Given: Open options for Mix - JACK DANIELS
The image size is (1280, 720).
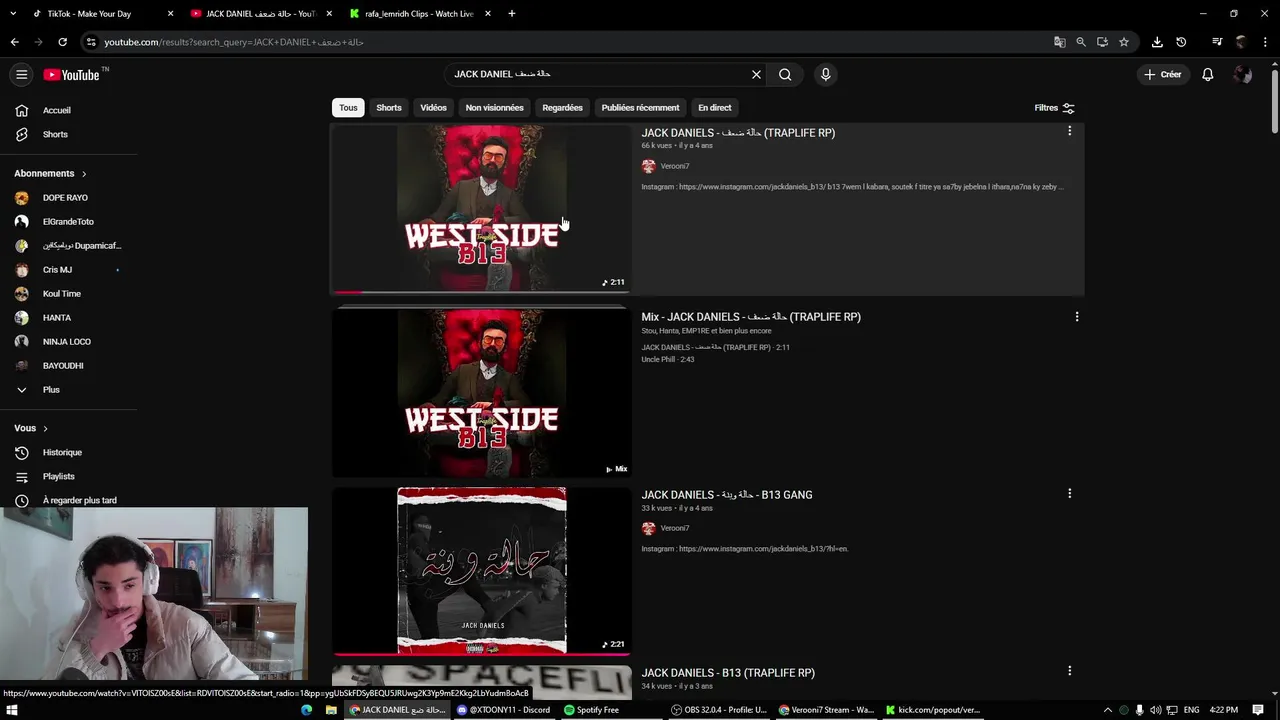Looking at the screenshot, I should tap(1077, 317).
